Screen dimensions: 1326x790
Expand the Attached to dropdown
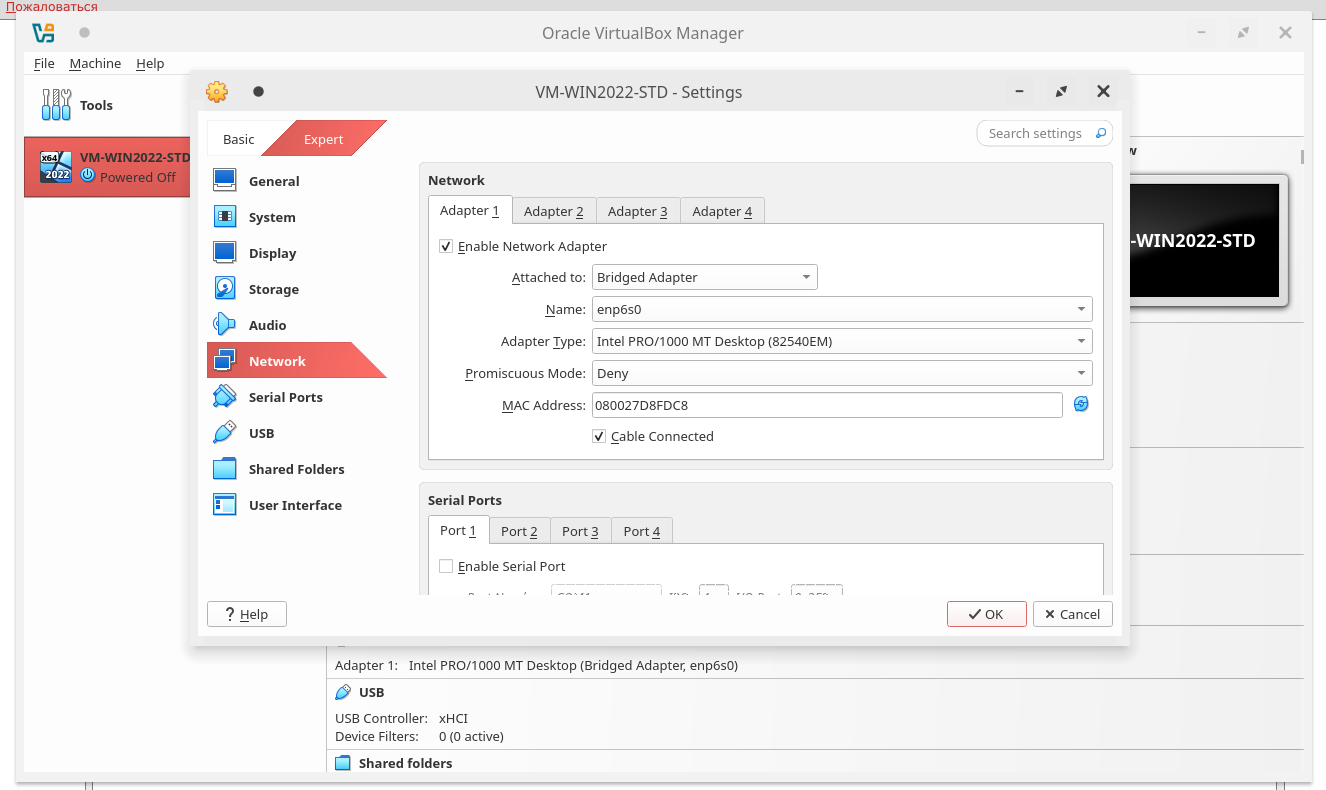pos(704,277)
